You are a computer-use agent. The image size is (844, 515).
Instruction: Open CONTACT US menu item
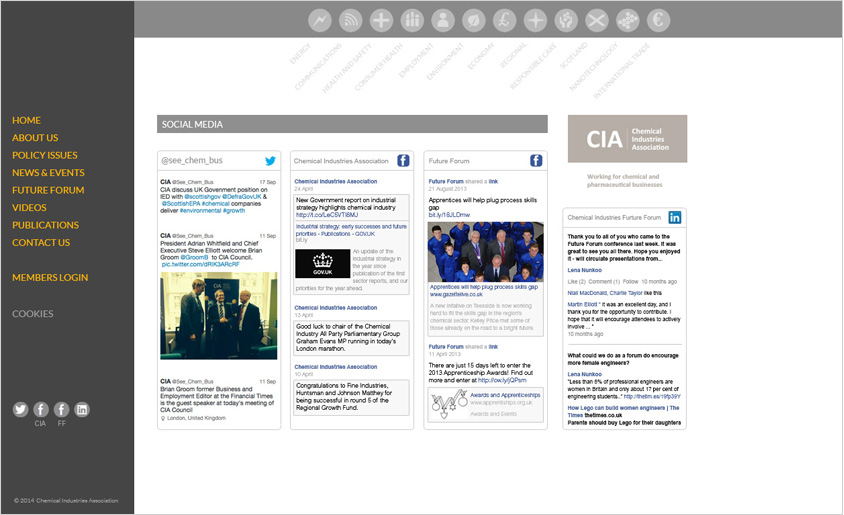tap(41, 243)
